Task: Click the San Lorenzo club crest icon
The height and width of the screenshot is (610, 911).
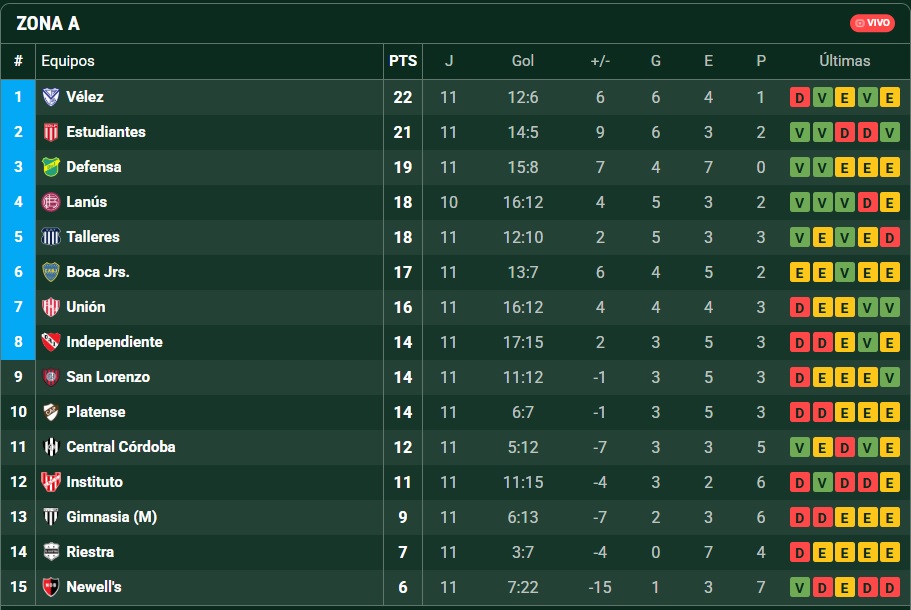Action: coord(51,377)
